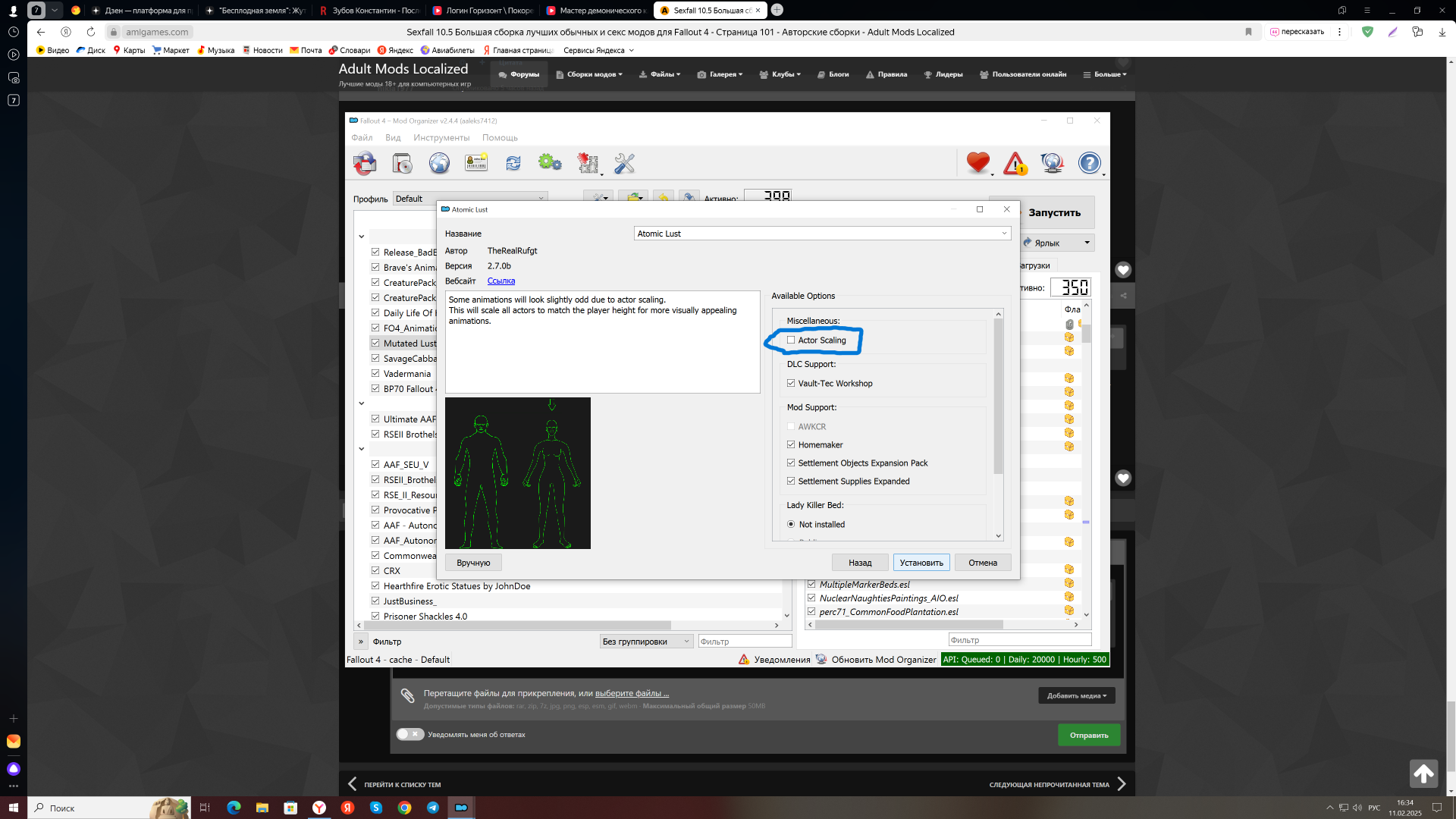Open the Без группировки grouping dropdown

pos(646,642)
